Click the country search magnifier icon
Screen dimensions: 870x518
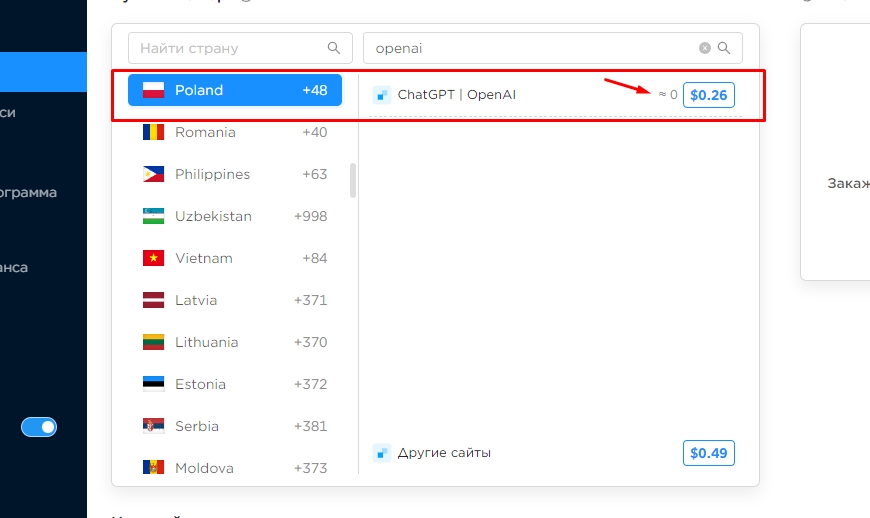tap(333, 48)
